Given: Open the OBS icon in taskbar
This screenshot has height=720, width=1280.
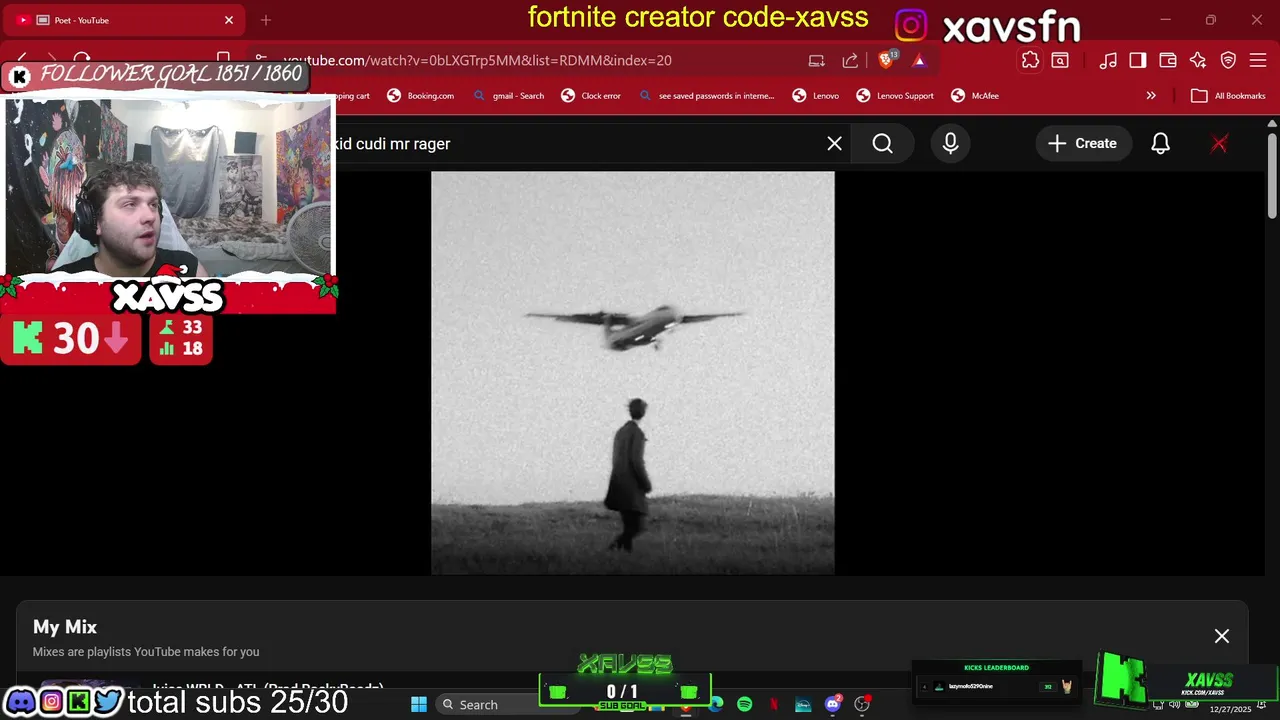Looking at the screenshot, I should coord(862,705).
